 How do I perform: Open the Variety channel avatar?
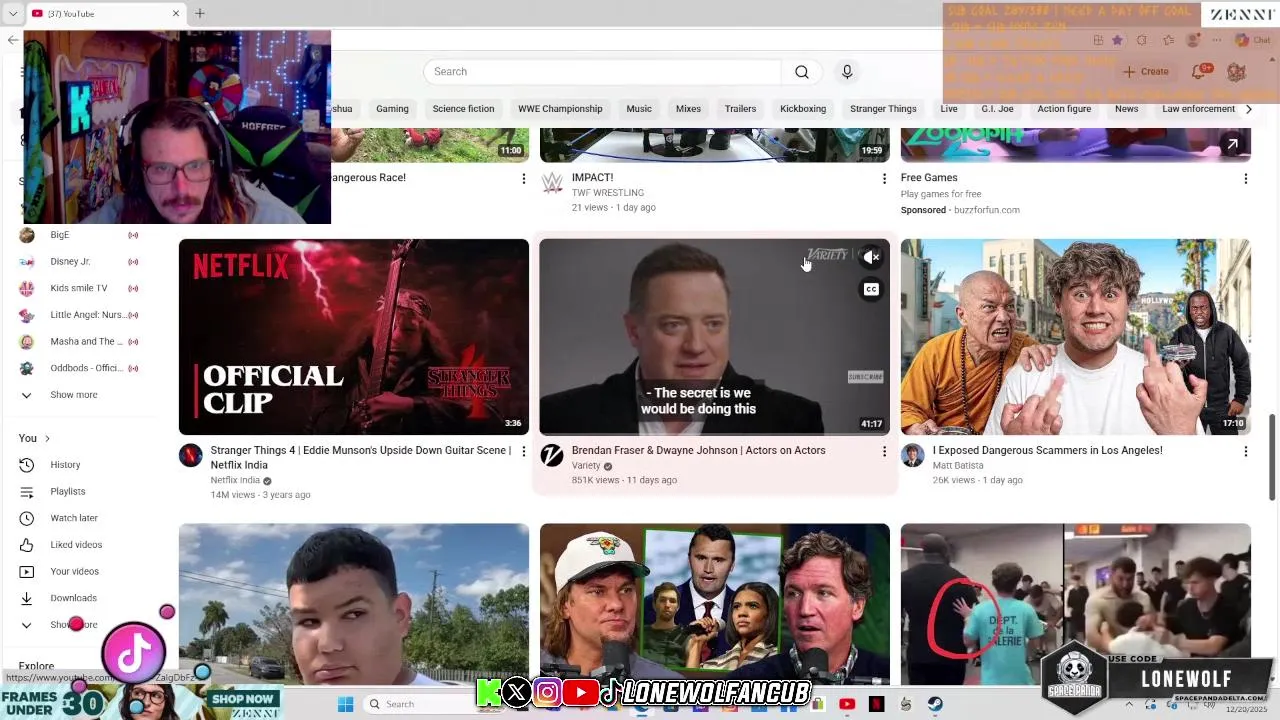point(552,456)
